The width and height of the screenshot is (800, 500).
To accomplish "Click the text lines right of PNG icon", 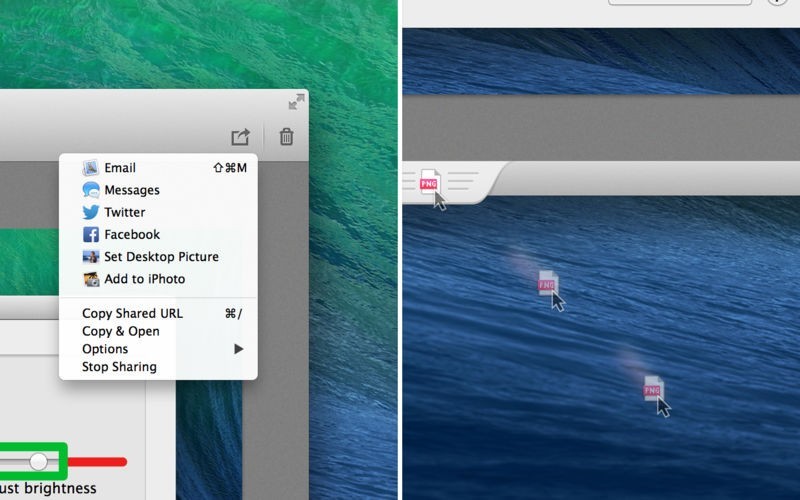I will click(x=462, y=181).
